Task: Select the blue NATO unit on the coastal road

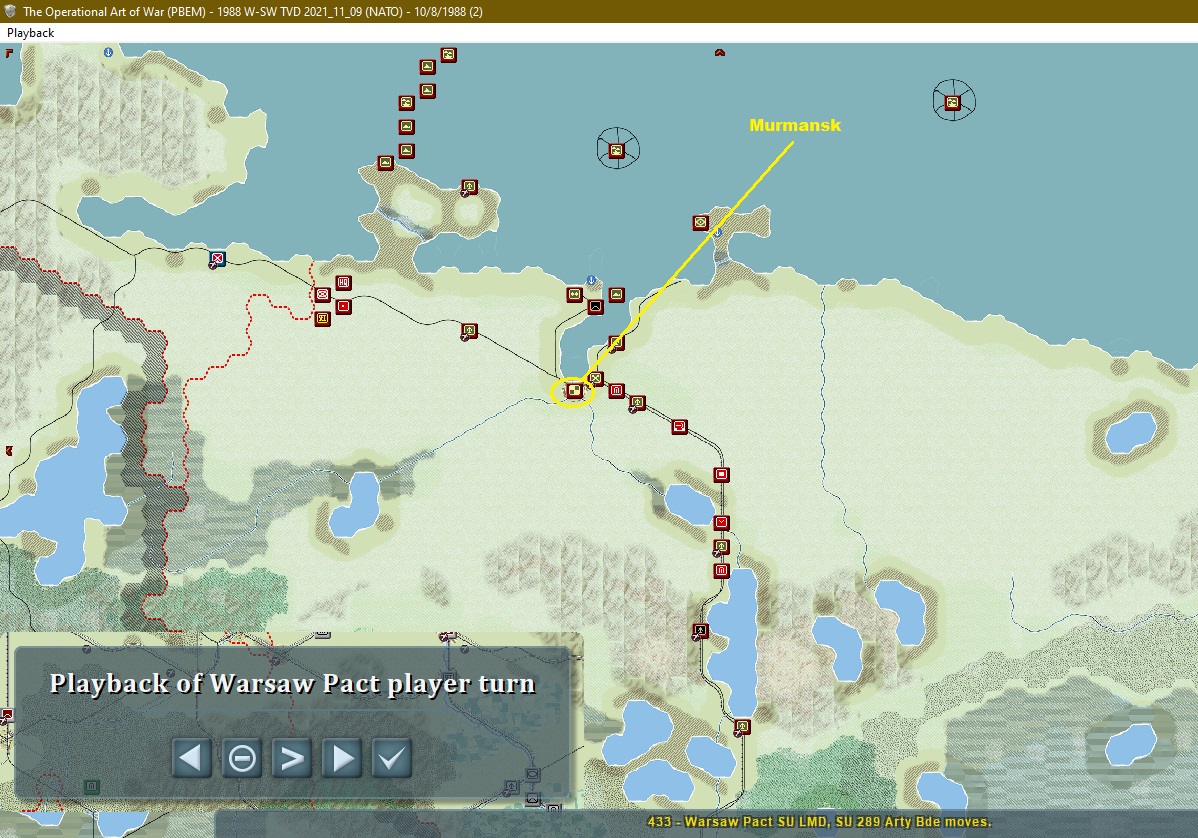Action: click(218, 259)
